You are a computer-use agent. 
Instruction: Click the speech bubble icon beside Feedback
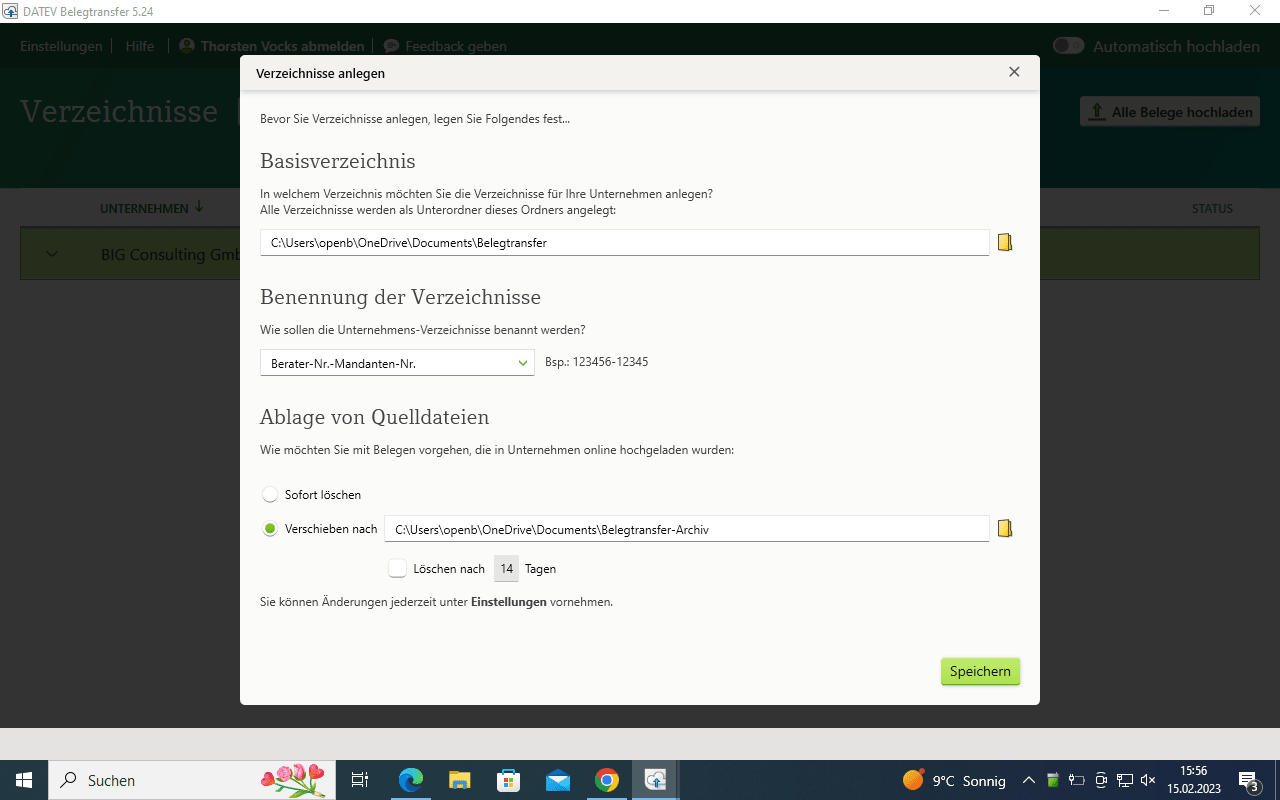391,46
